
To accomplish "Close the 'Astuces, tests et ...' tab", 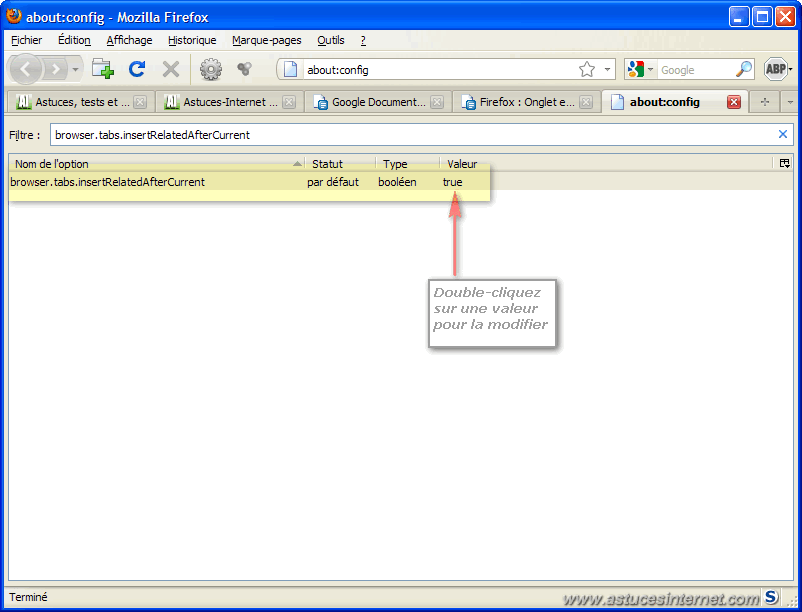I will 140,102.
